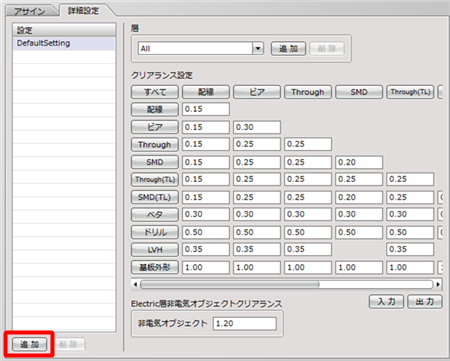Click the clearance table horizontal scrollbar thumb
450x361 pixels.
tap(230, 285)
